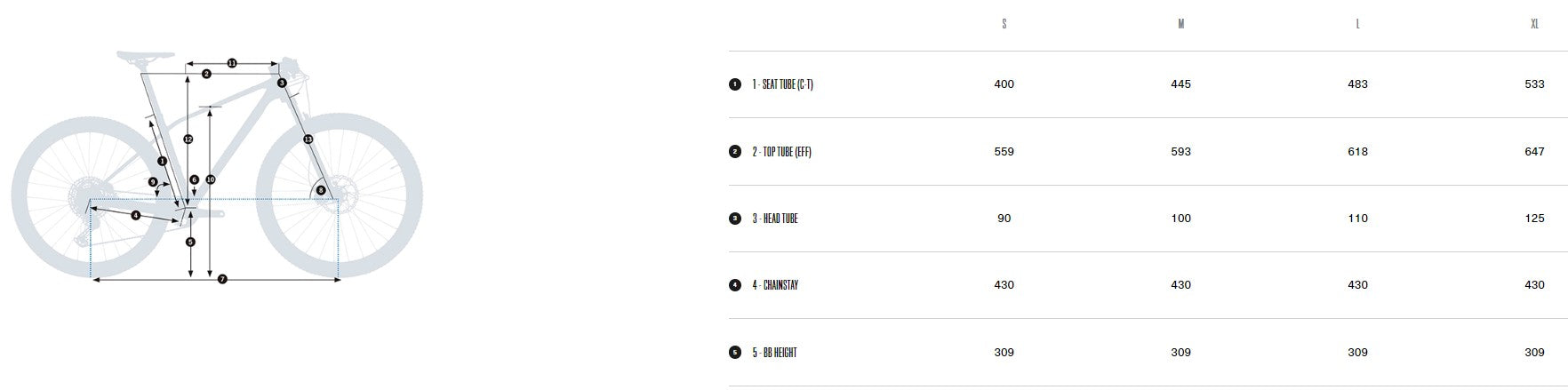Click marker 7 wheelbase on the diagram
The image size is (1568, 390).
pos(222,280)
